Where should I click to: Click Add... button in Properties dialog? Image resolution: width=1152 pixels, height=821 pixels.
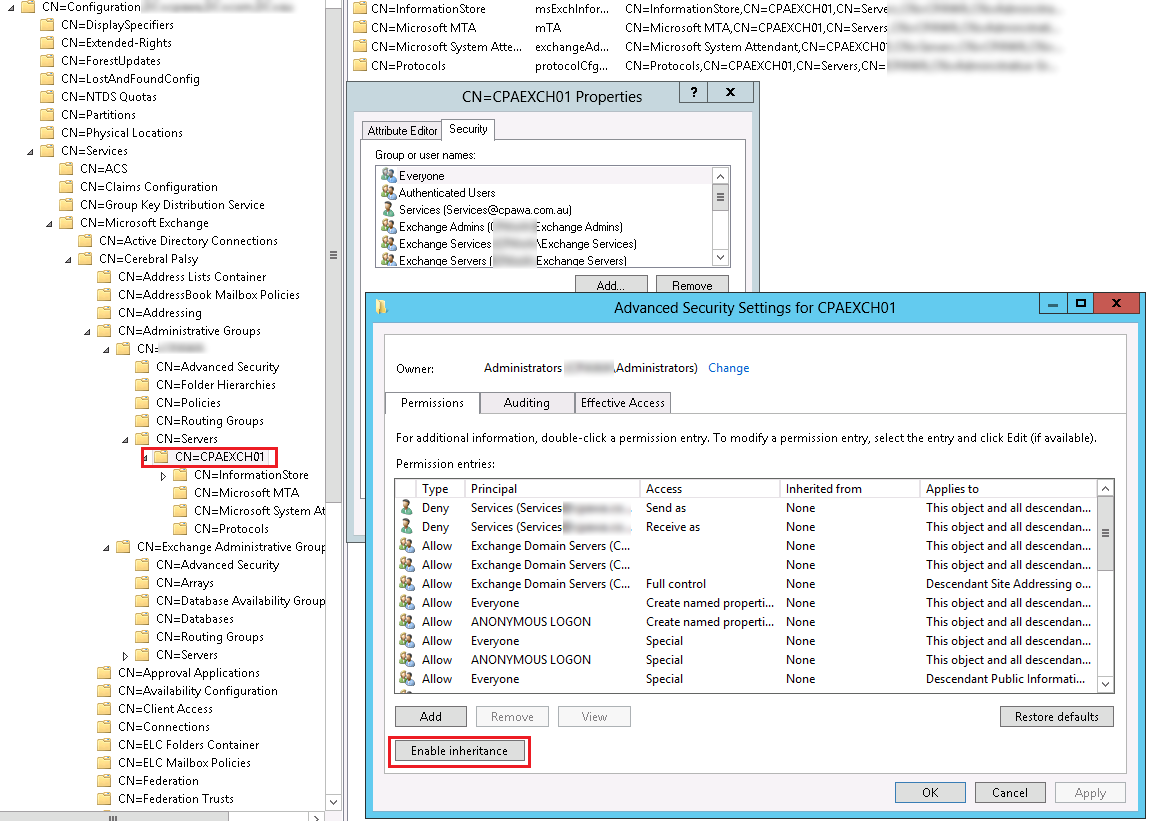(x=611, y=285)
